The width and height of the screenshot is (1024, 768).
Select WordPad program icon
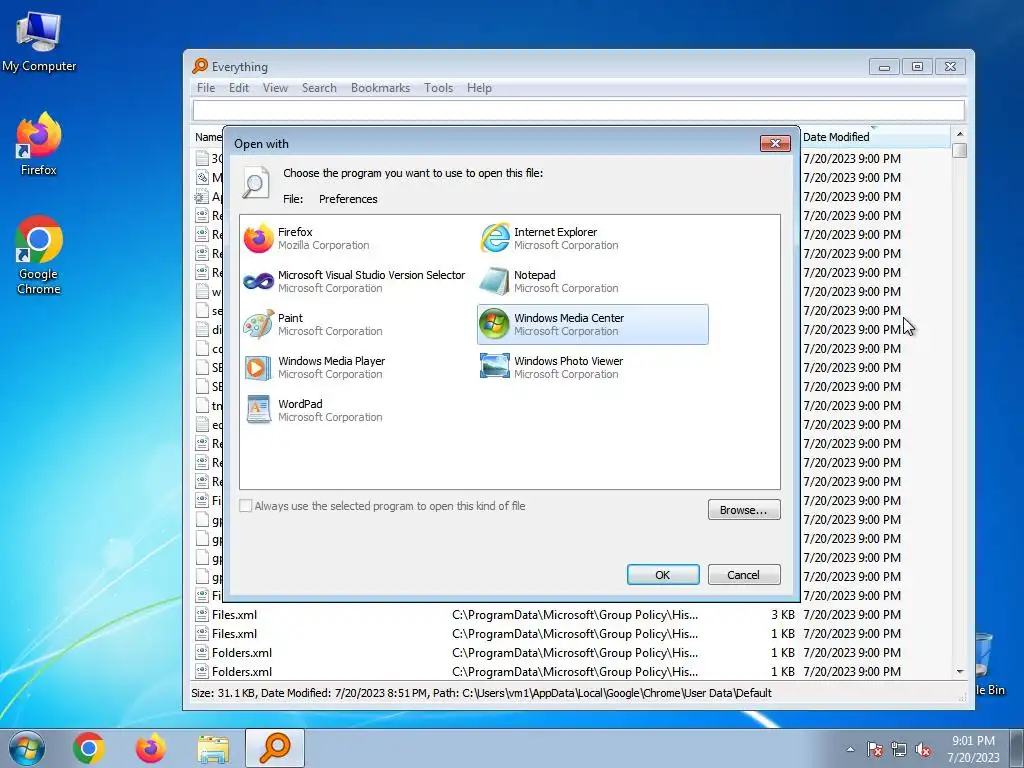(x=259, y=409)
